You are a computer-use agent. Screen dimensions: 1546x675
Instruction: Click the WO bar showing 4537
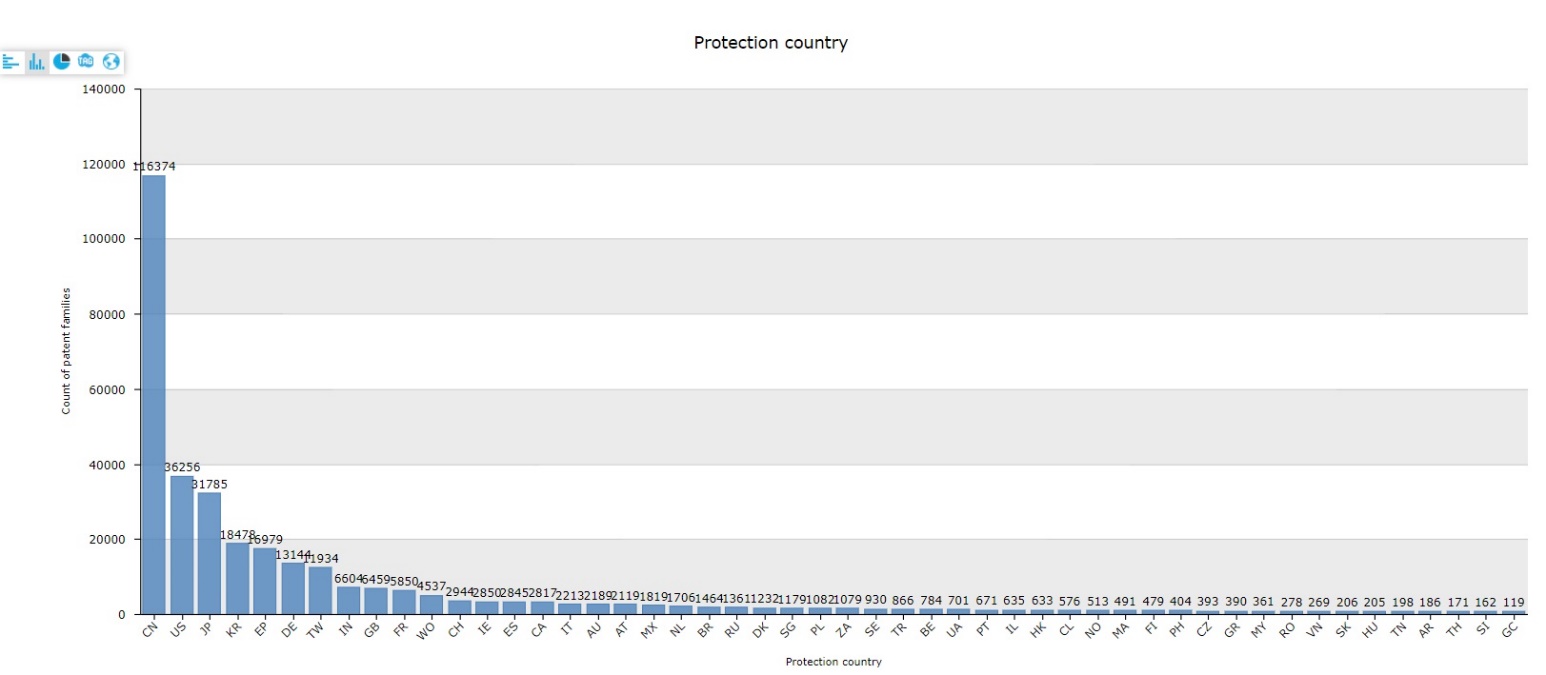(431, 604)
